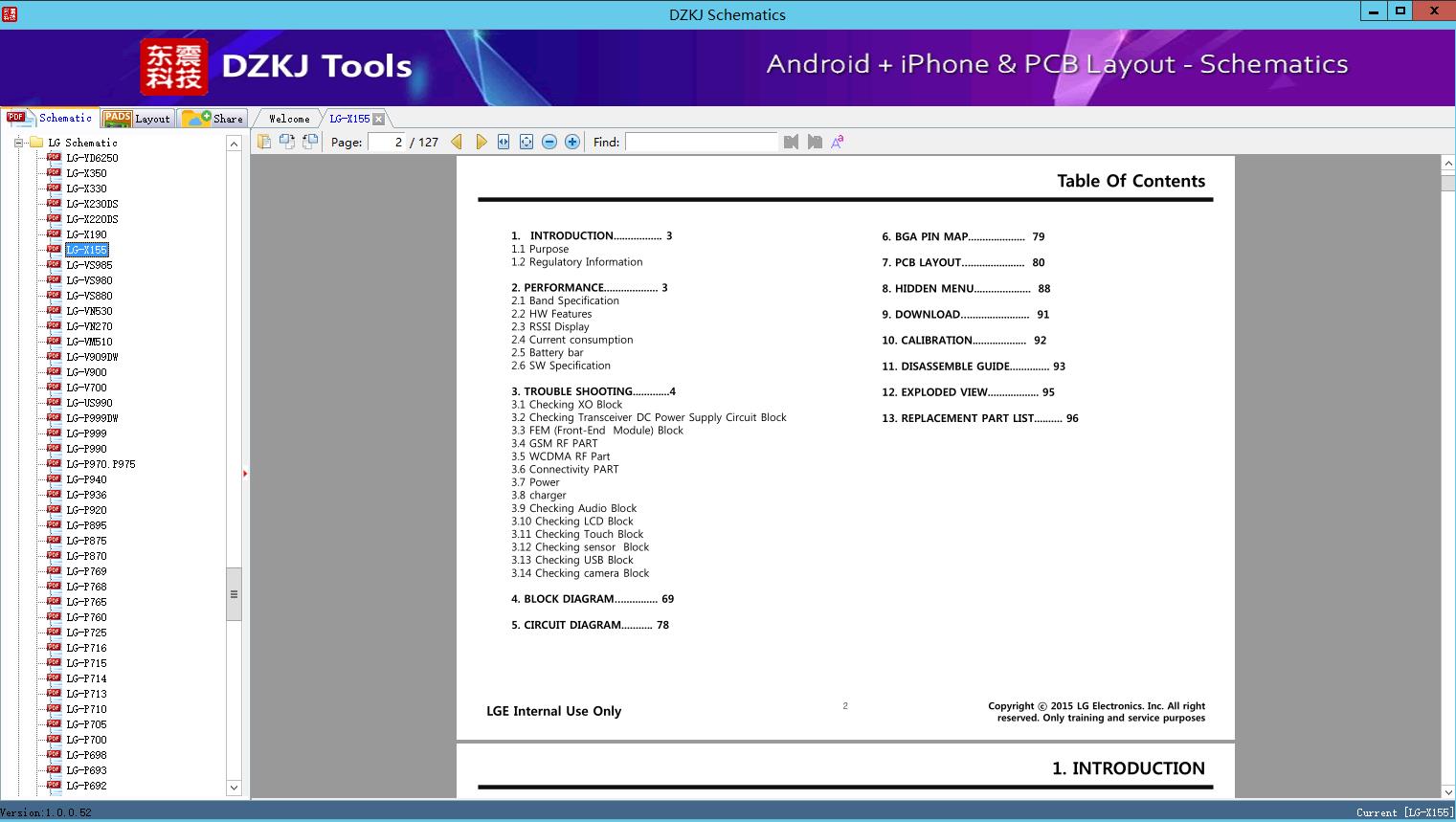1456x822 pixels.
Task: Close the LG-X155 document tab
Action: (x=379, y=119)
